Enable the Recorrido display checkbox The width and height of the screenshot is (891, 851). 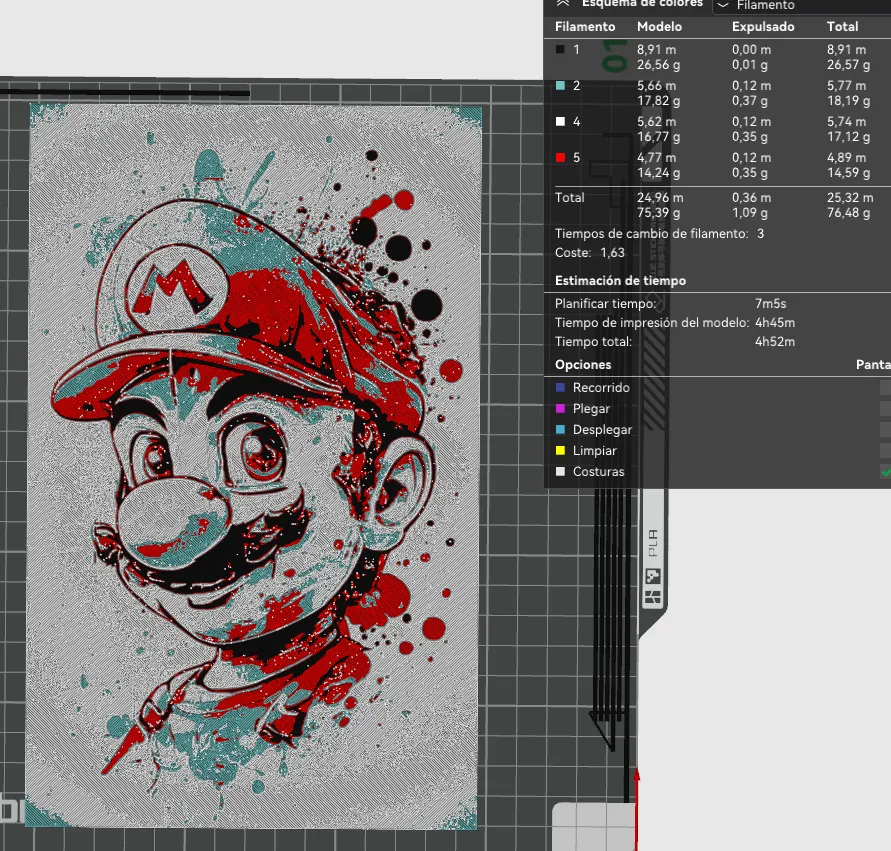pyautogui.click(x=885, y=387)
